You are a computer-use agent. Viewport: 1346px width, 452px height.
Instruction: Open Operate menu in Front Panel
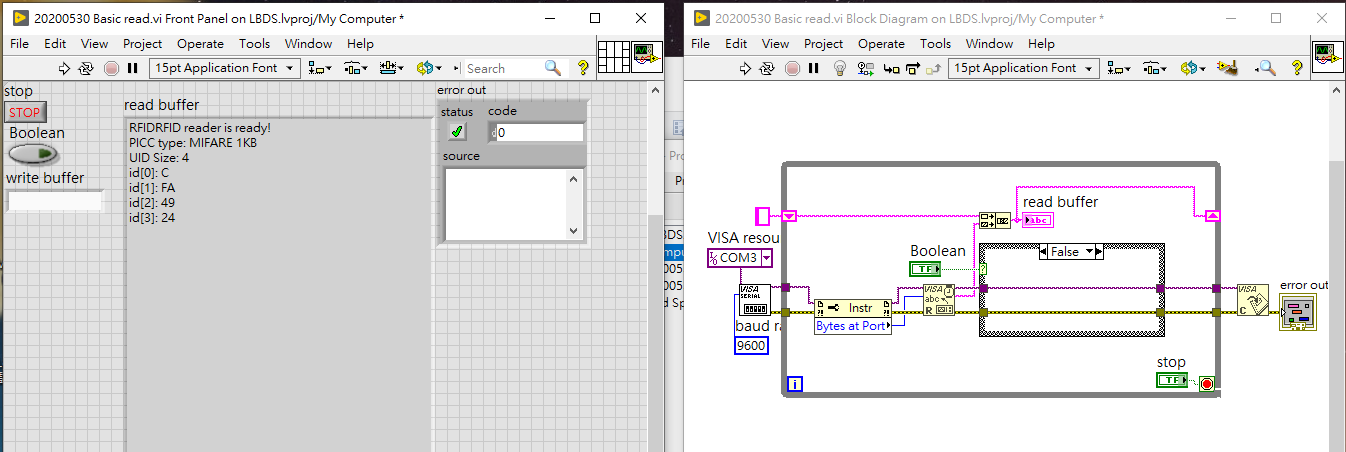200,43
